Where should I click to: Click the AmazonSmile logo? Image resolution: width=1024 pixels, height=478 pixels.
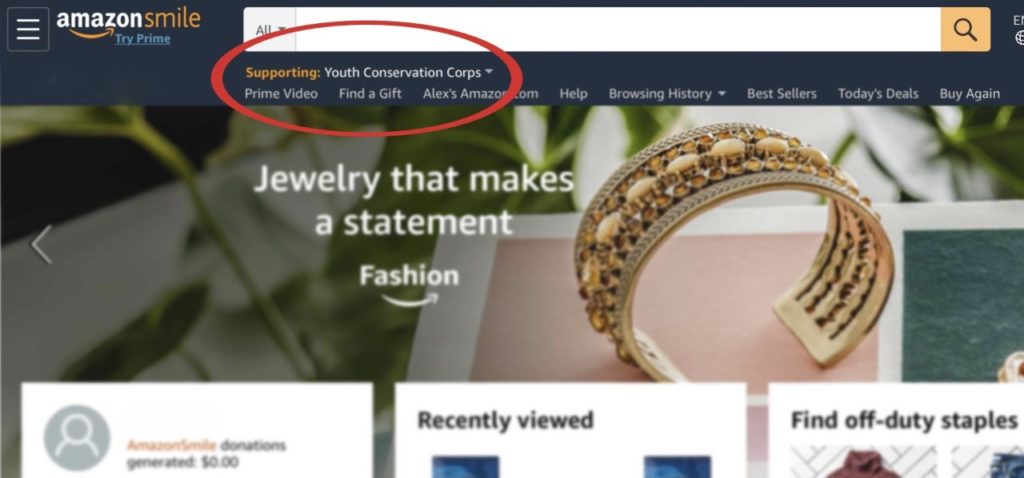(x=128, y=22)
